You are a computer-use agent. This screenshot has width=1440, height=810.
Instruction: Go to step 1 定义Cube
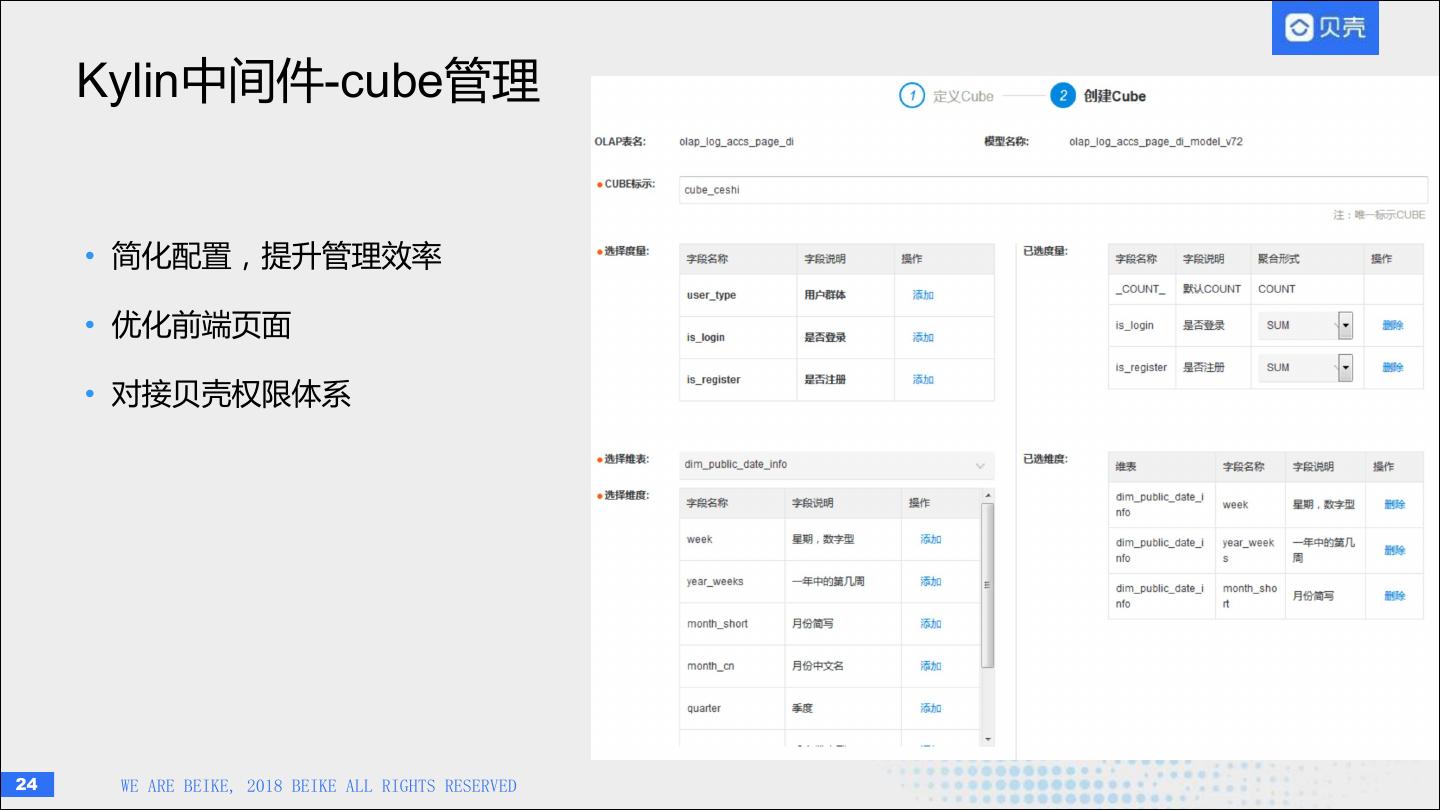click(946, 96)
